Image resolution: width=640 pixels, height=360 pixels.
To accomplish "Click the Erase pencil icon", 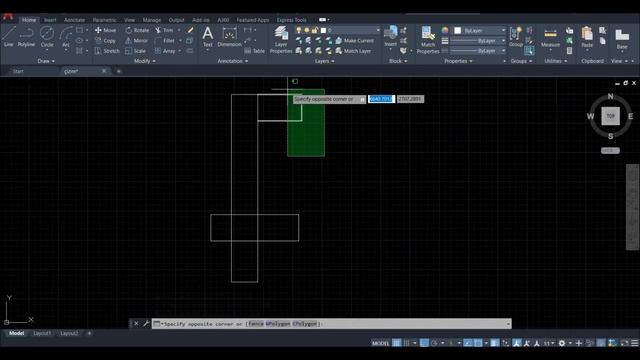I will click(x=190, y=30).
